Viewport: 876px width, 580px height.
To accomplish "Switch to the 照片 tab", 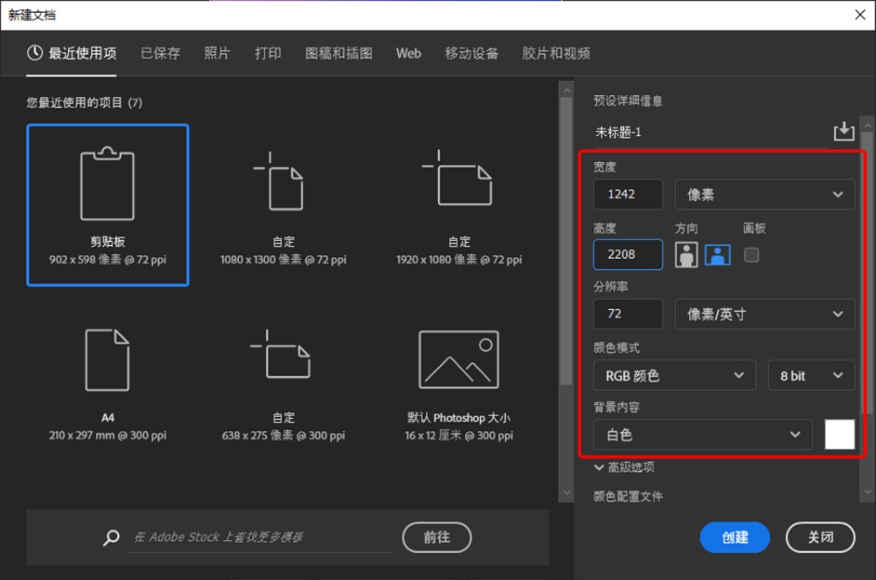I will (x=217, y=53).
